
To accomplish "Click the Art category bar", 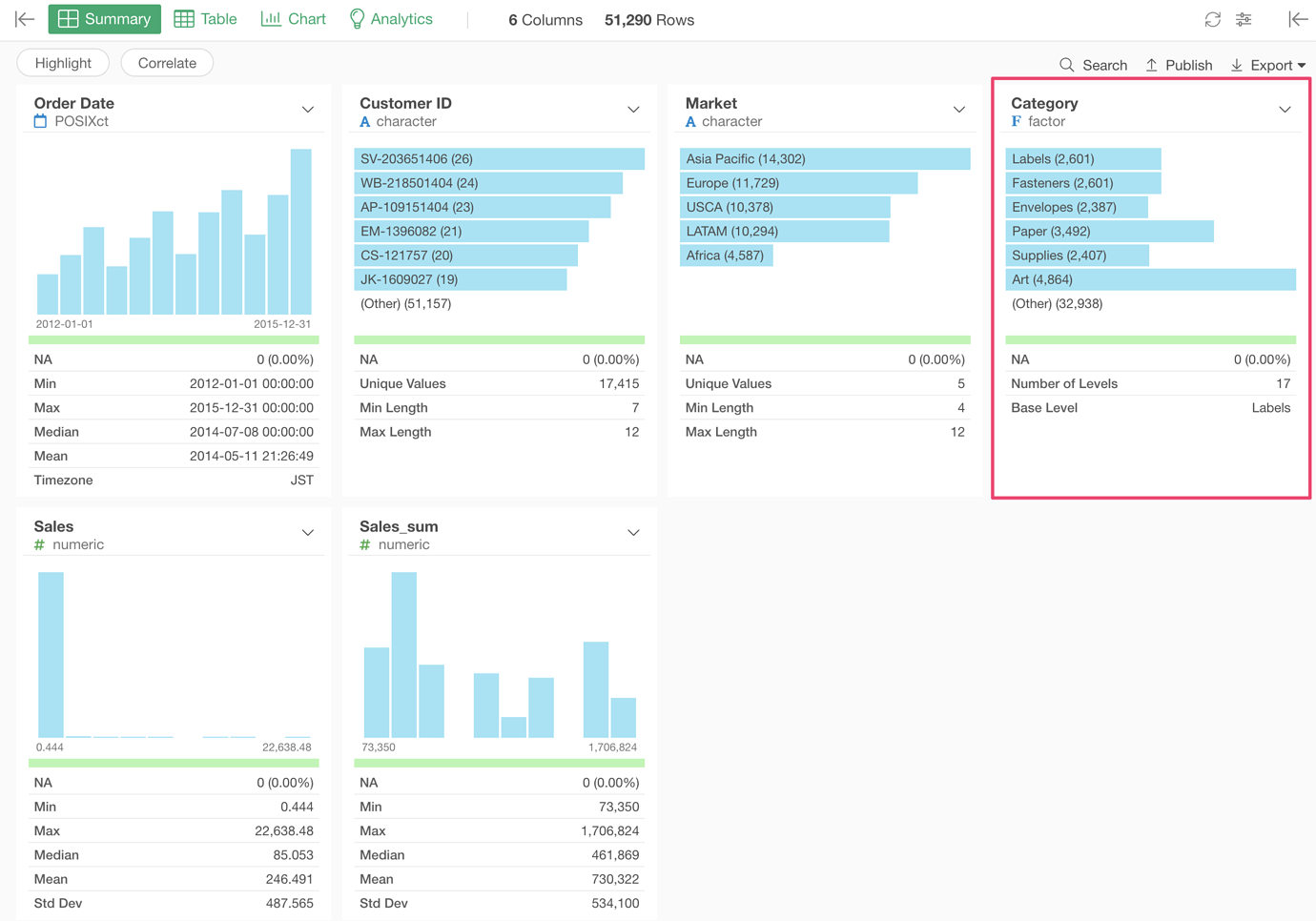I will click(x=1150, y=279).
